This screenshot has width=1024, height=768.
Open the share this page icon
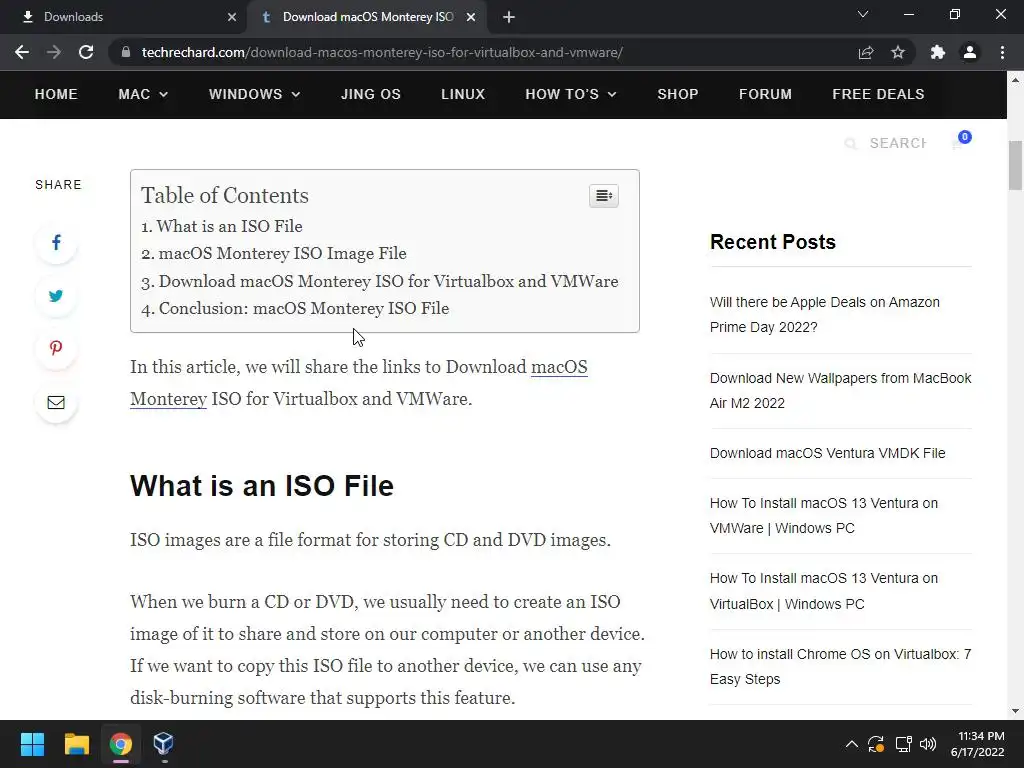point(866,52)
